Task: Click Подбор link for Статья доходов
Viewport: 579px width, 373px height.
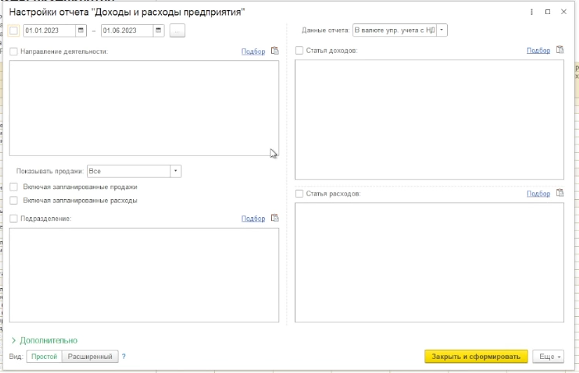Action: 538,50
